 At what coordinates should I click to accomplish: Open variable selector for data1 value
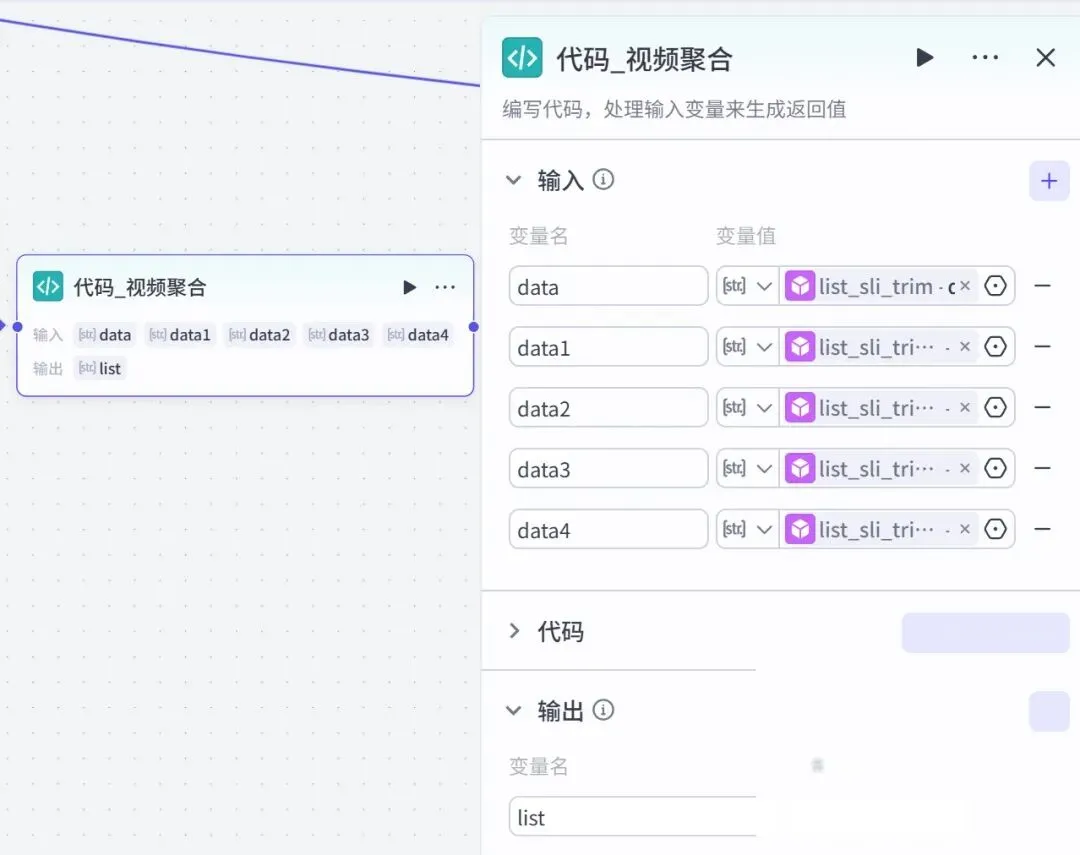995,347
